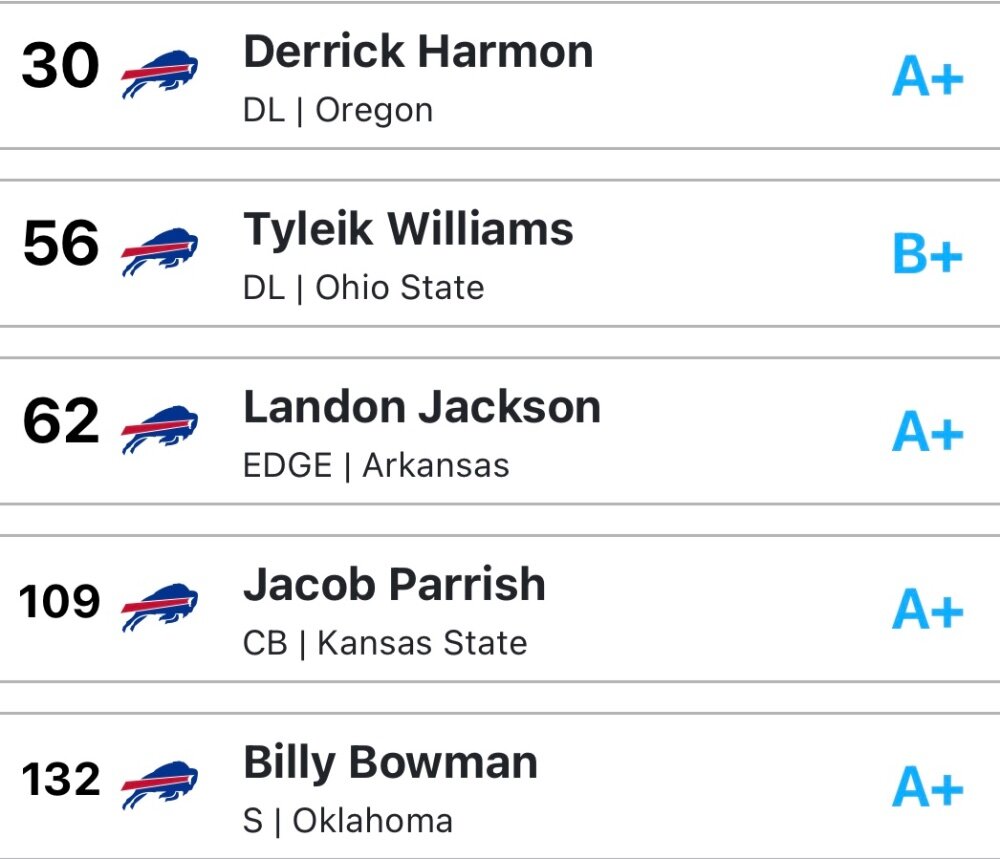Image resolution: width=1000 pixels, height=859 pixels.
Task: Select the CB | Kansas State subtitle
Action: (x=385, y=643)
